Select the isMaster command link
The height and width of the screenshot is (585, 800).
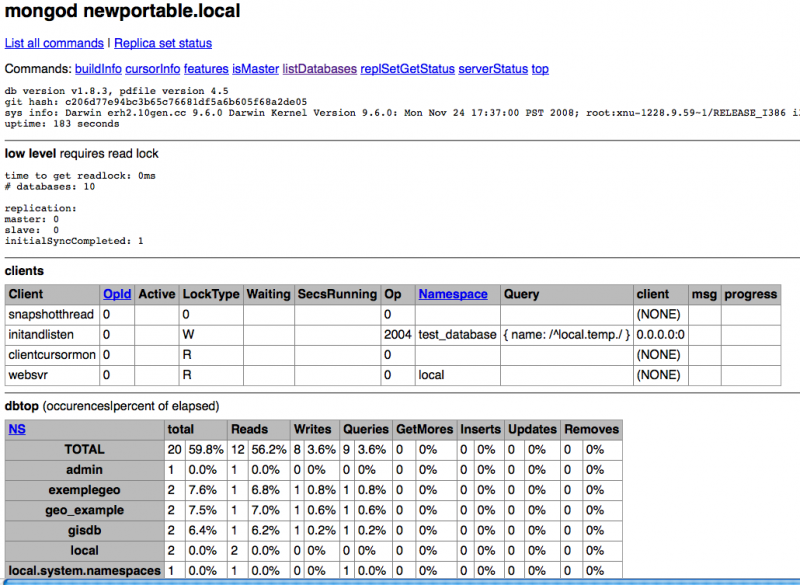(x=254, y=69)
